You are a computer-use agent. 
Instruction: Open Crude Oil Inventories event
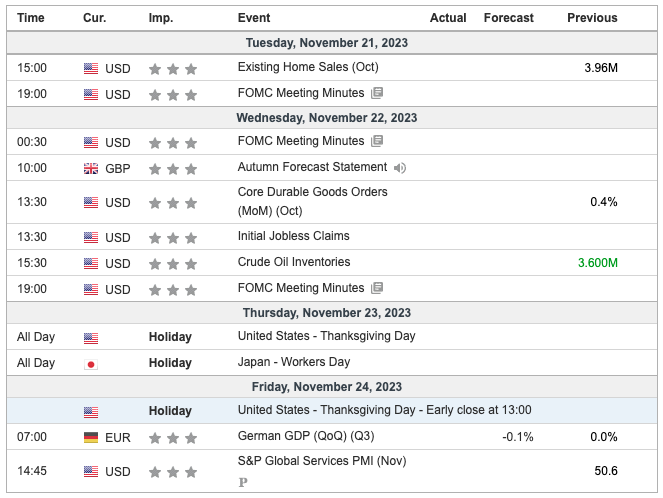click(x=294, y=262)
